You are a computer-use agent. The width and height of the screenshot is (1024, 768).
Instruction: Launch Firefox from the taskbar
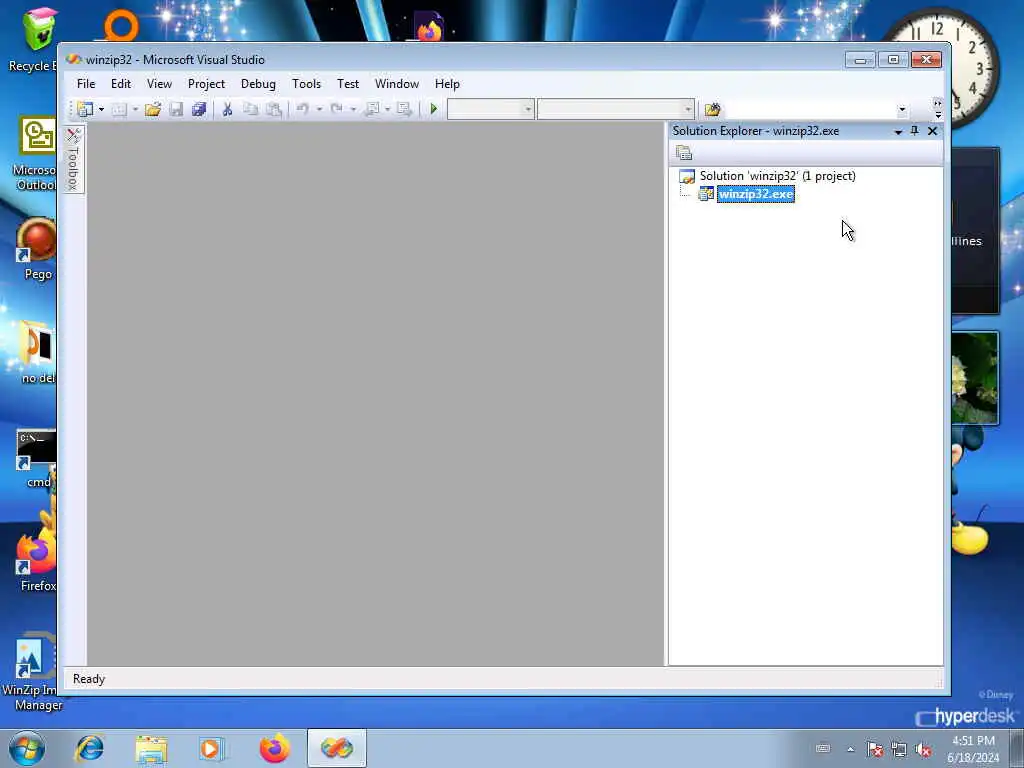(274, 748)
